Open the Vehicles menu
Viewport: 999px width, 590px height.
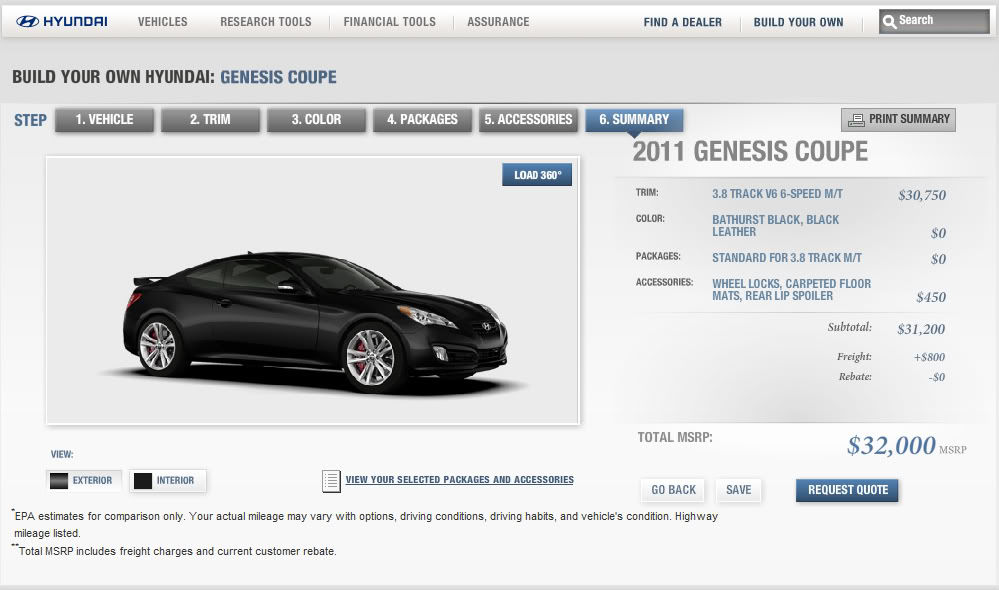pyautogui.click(x=162, y=22)
